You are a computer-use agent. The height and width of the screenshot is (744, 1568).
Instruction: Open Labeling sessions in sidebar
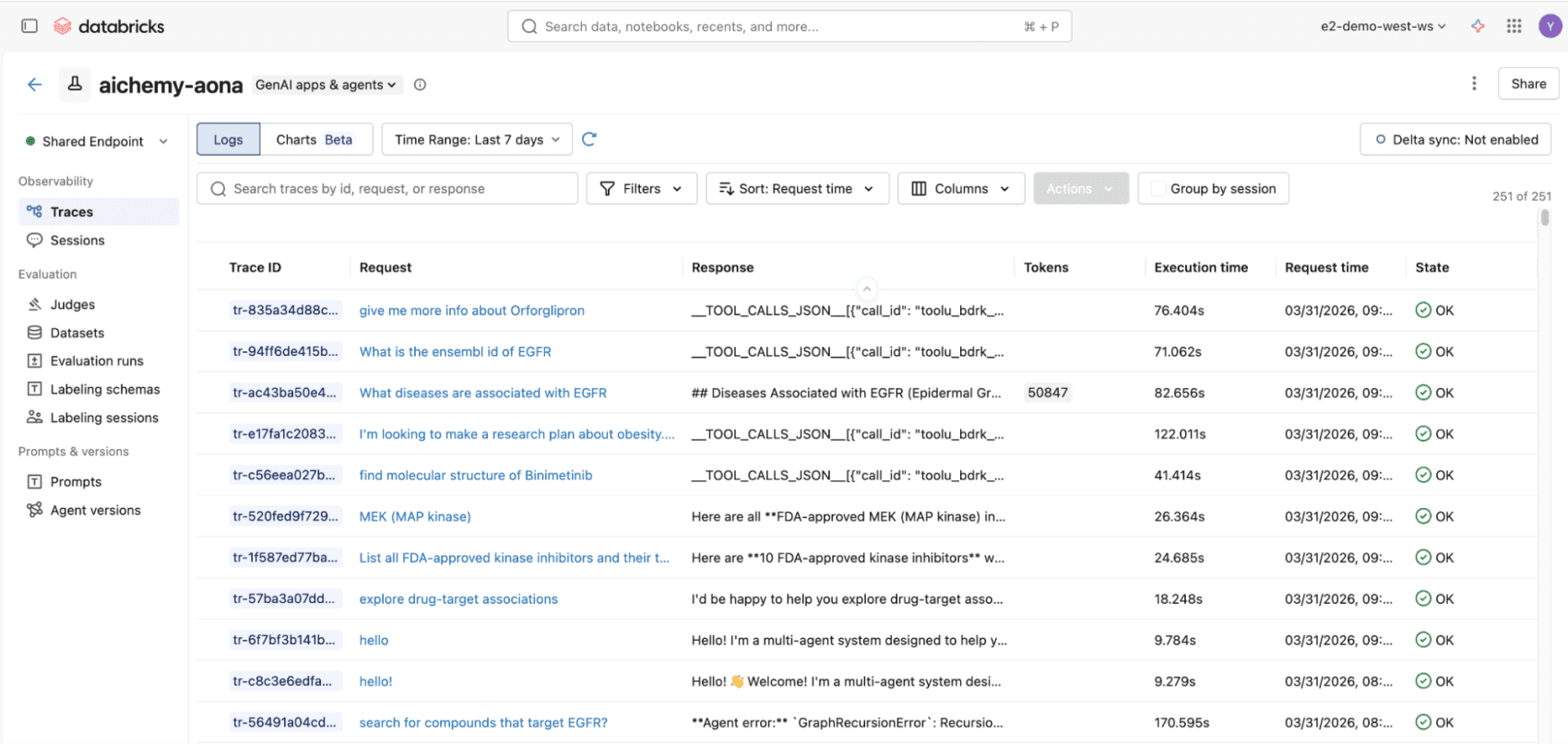tap(99, 417)
